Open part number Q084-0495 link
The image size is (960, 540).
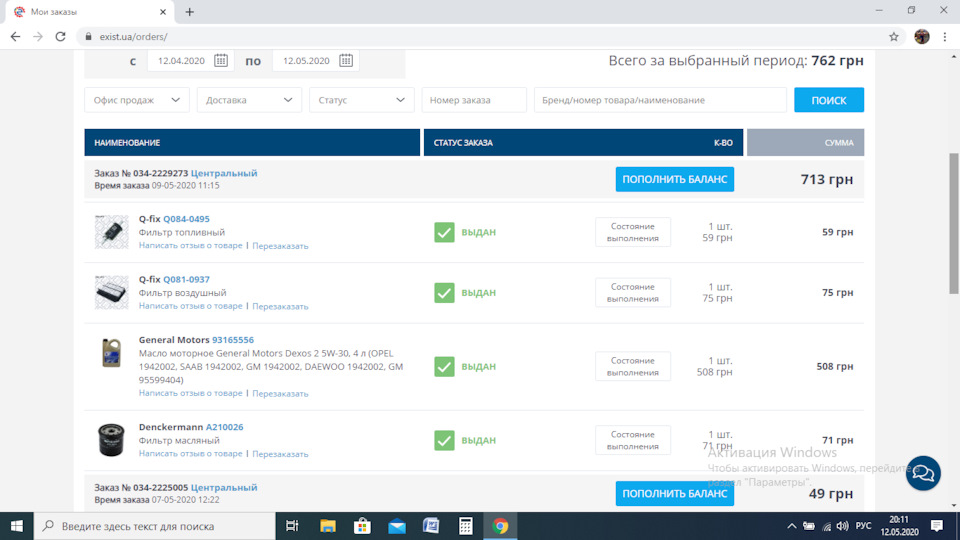pyautogui.click(x=186, y=219)
